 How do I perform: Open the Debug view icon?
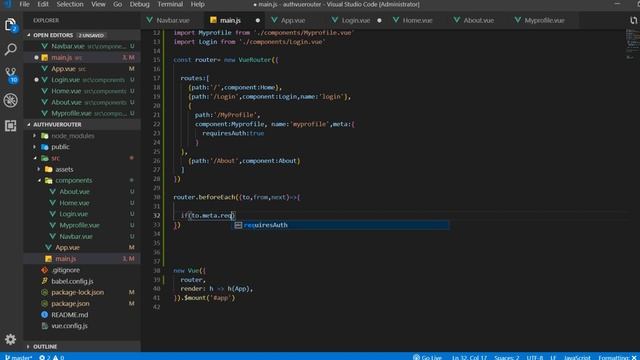pyautogui.click(x=11, y=100)
